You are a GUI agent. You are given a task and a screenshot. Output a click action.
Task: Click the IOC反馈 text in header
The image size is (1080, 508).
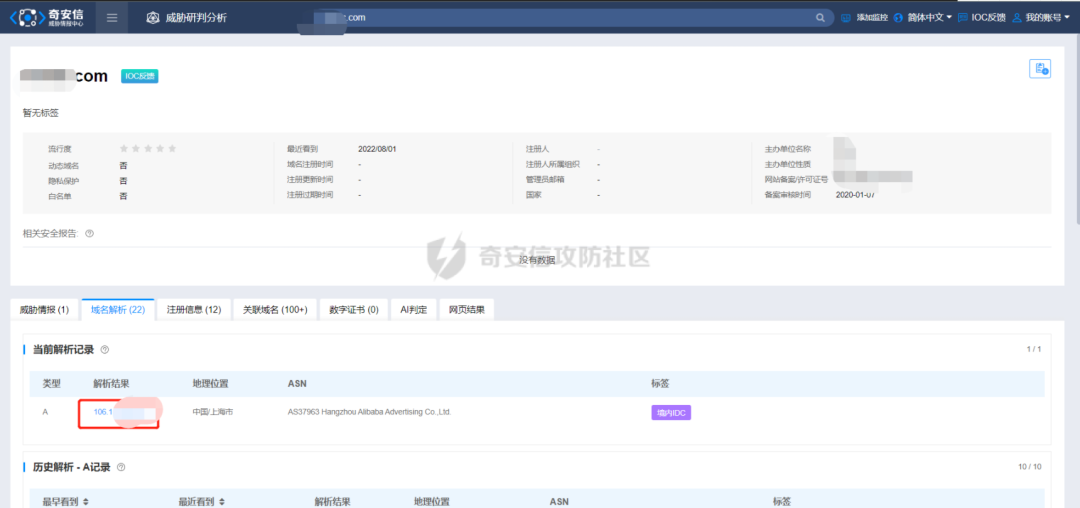click(988, 18)
